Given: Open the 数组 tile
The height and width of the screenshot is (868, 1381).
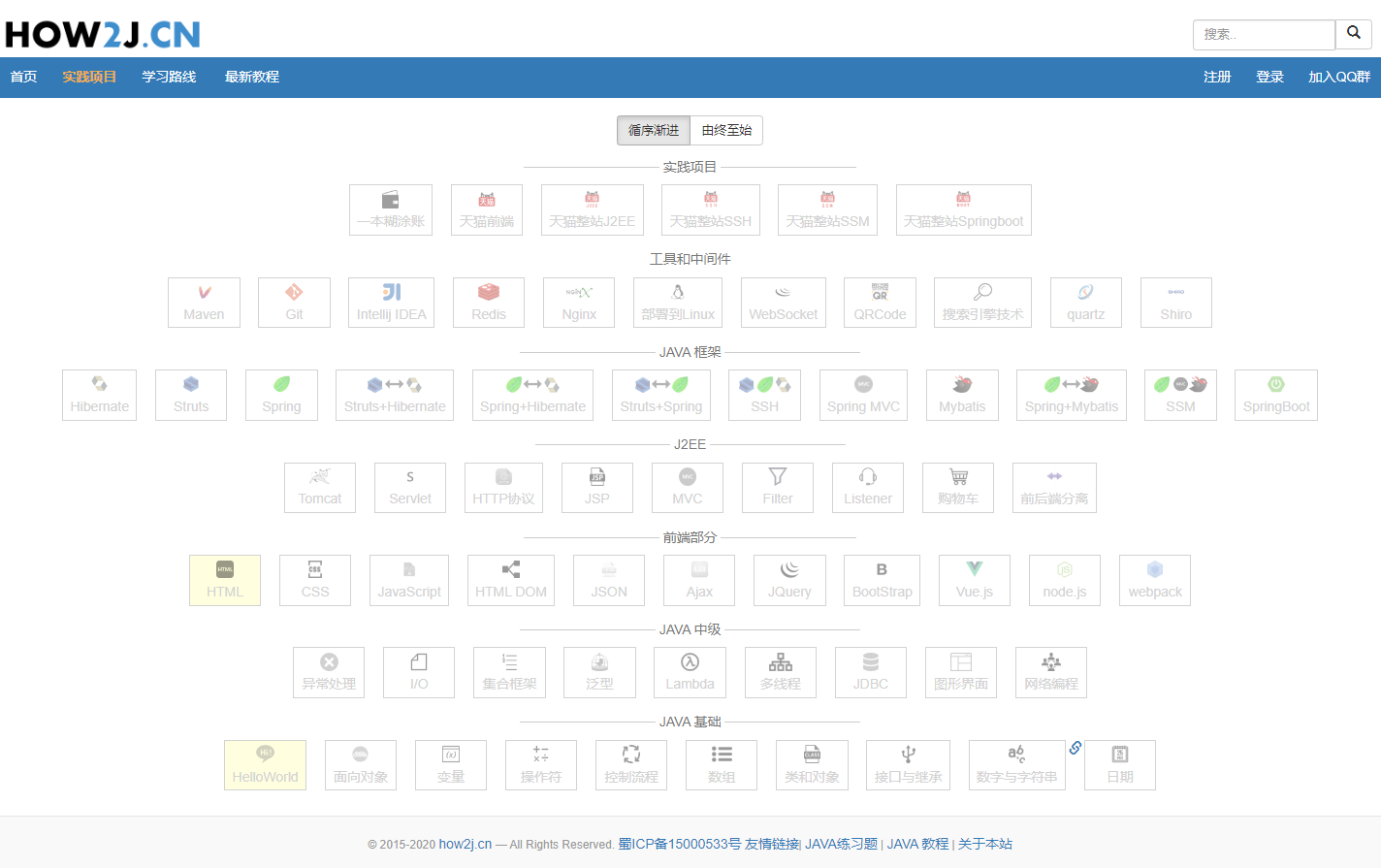Looking at the screenshot, I should pos(722,765).
